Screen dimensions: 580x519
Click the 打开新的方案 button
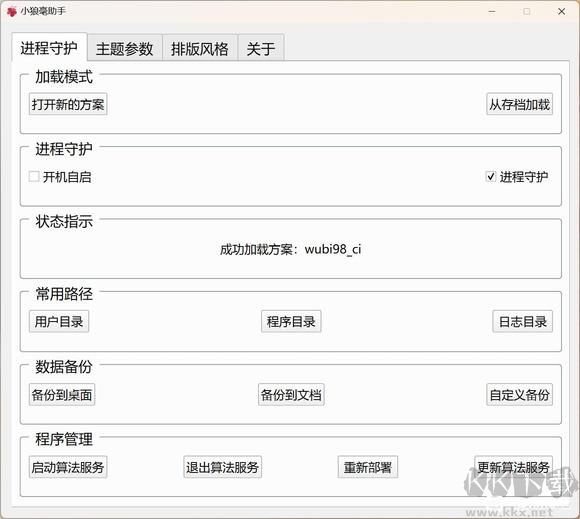click(68, 104)
